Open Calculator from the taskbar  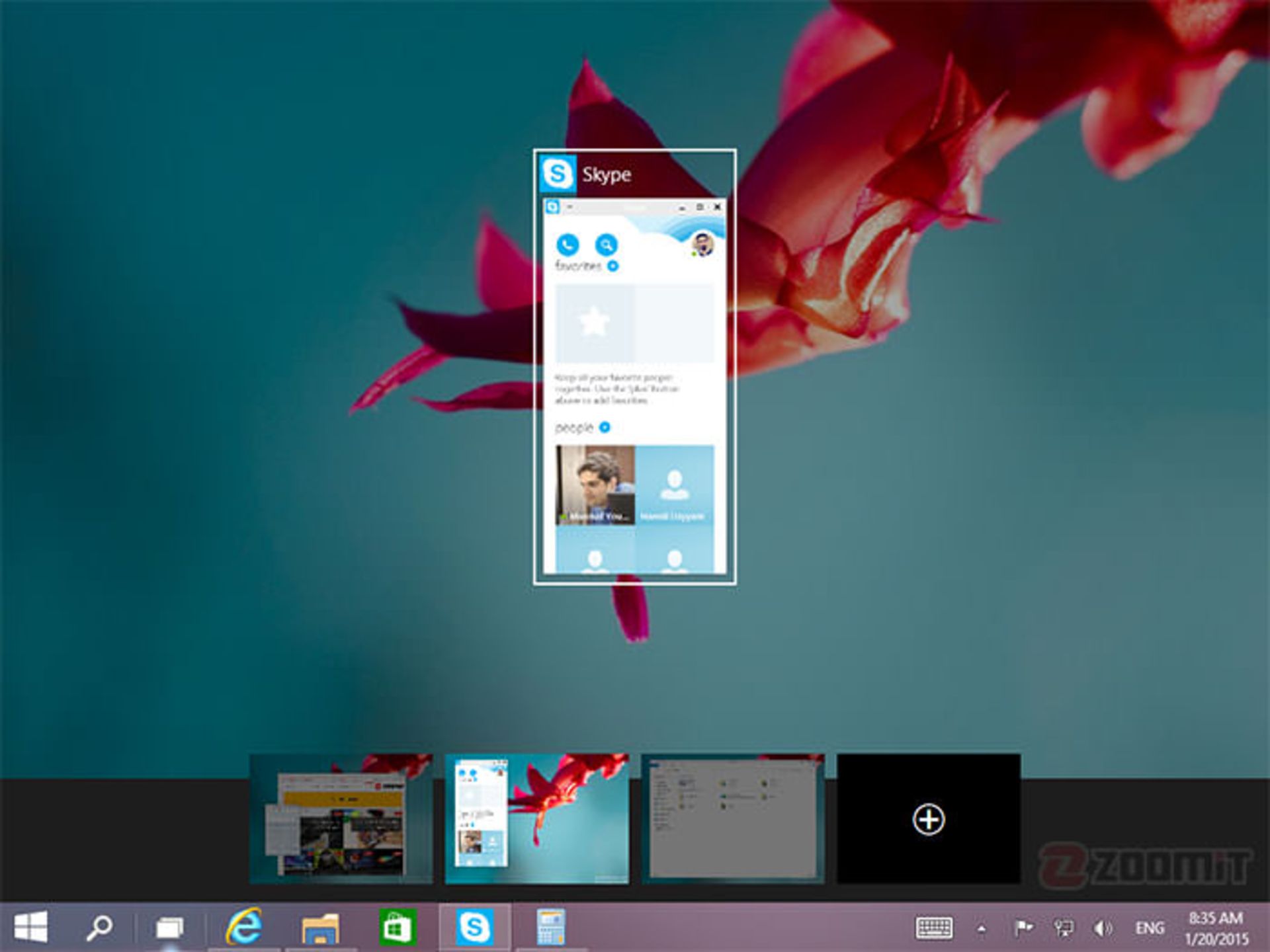551,927
